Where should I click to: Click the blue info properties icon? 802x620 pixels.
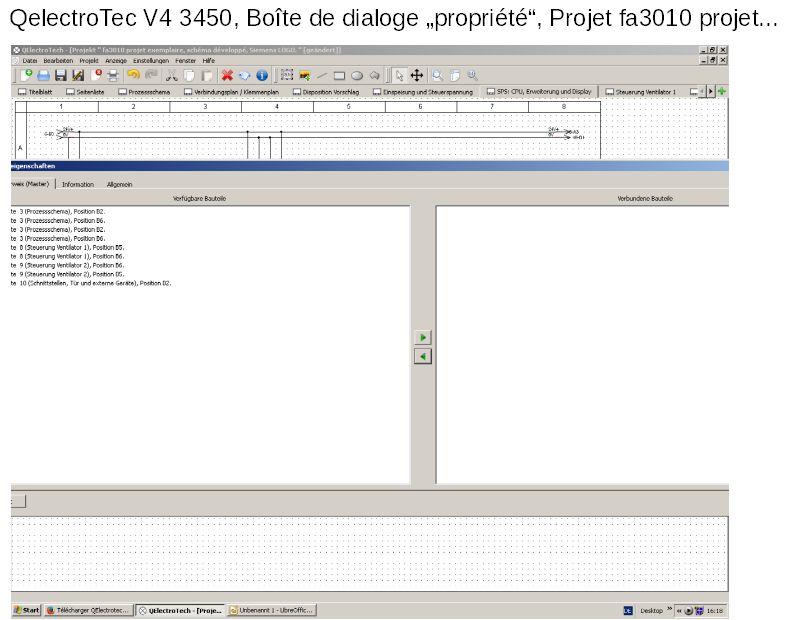pyautogui.click(x=261, y=75)
